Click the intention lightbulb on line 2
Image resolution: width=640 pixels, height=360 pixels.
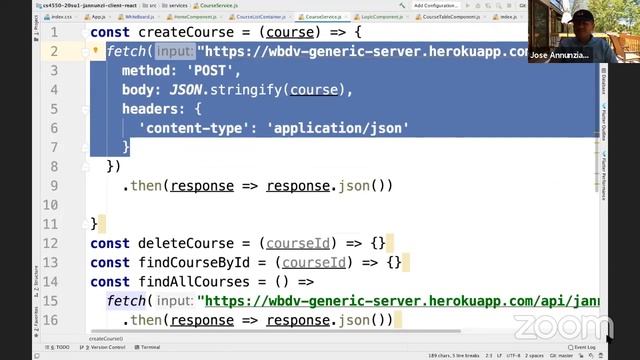(x=96, y=50)
